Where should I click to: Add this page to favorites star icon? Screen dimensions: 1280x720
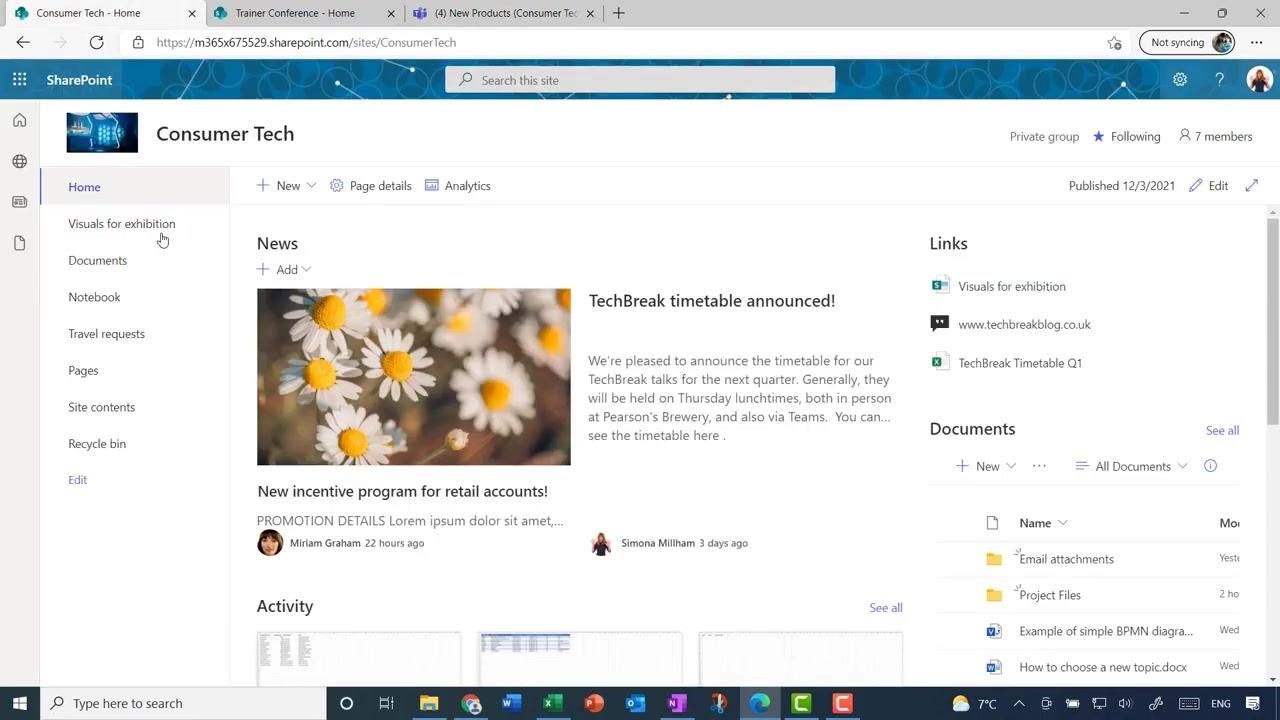pos(1114,42)
